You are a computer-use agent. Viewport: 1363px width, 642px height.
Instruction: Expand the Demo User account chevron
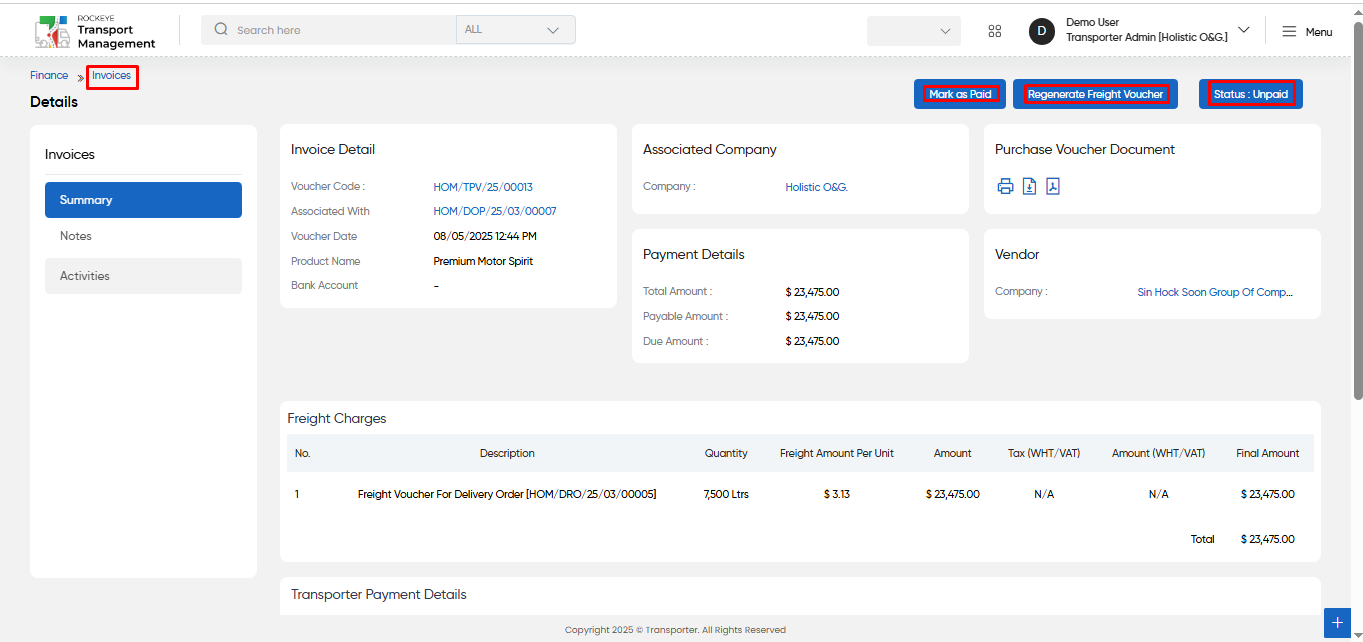pyautogui.click(x=1244, y=30)
